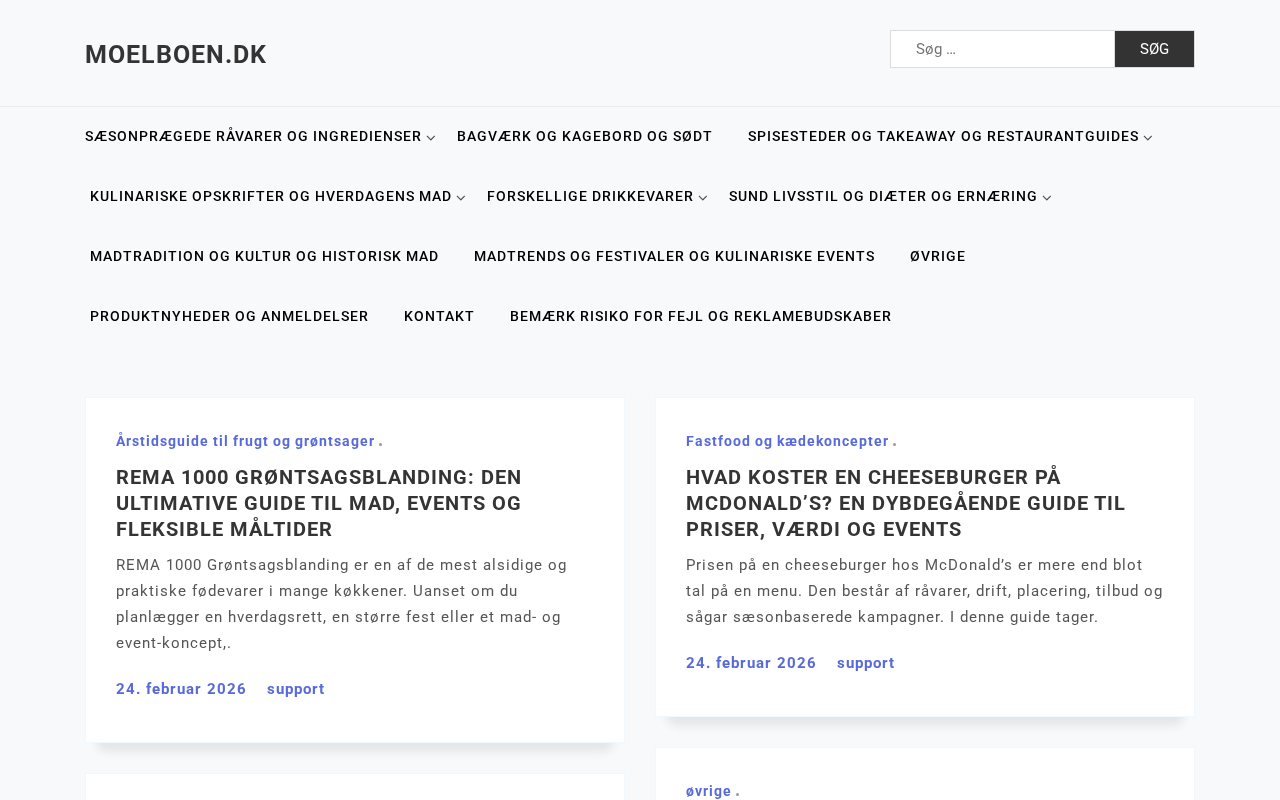Viewport: 1280px width, 800px height.
Task: Open the øvrige category link in lower card
Action: (709, 791)
